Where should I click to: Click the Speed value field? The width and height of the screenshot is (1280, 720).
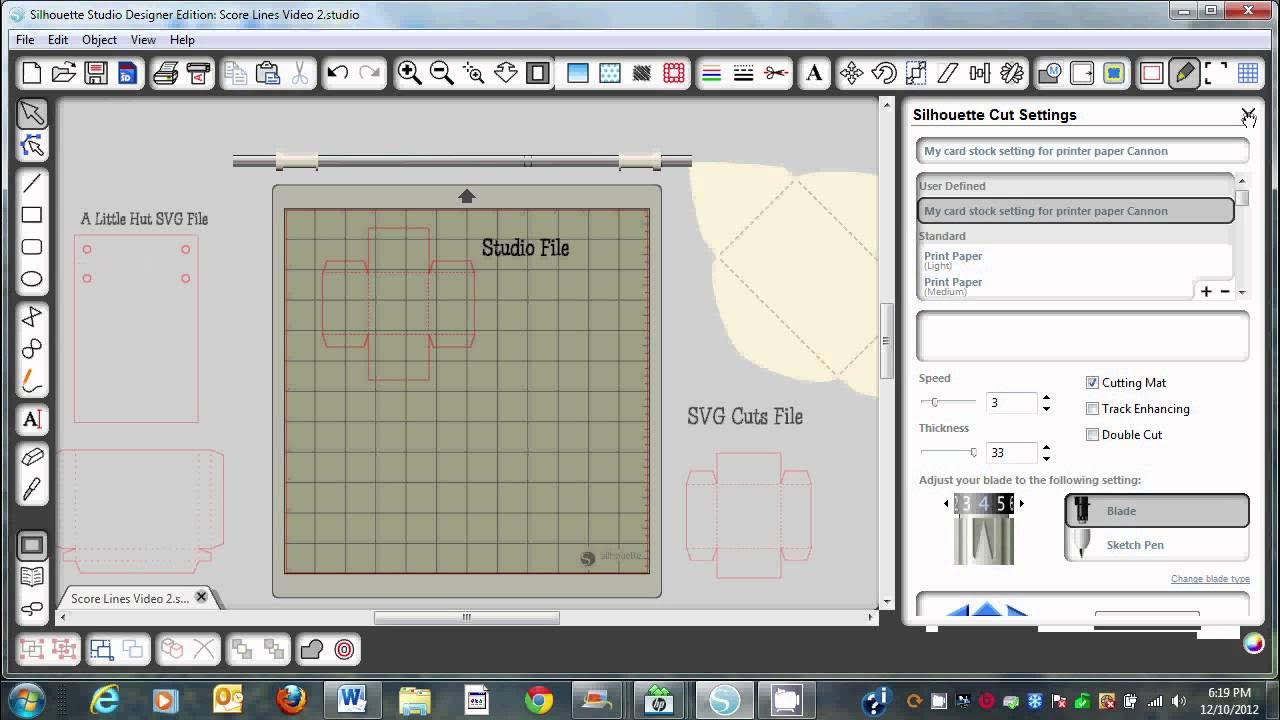click(x=1011, y=403)
